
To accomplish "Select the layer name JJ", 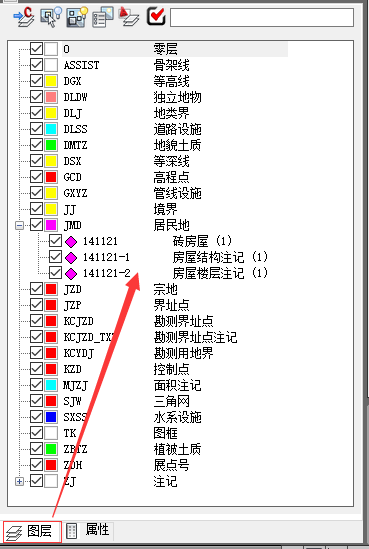I will click(69, 209).
